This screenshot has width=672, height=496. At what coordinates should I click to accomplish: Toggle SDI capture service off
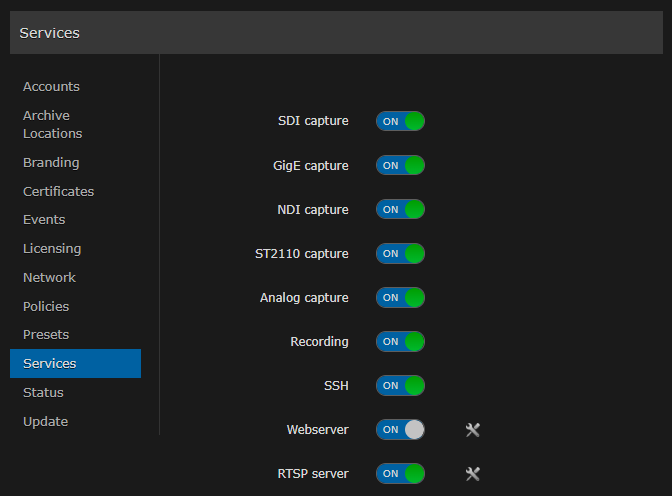point(400,121)
